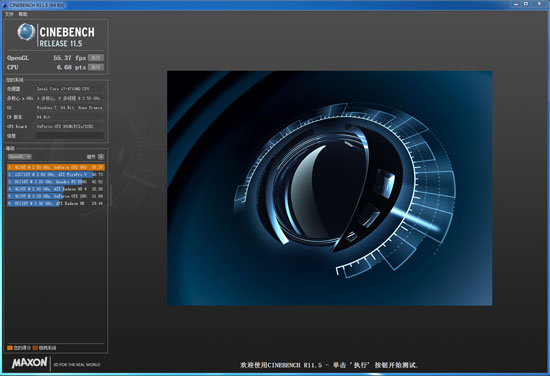Open the first menu in the menu bar
This screenshot has width=550, height=376.
click(9, 14)
